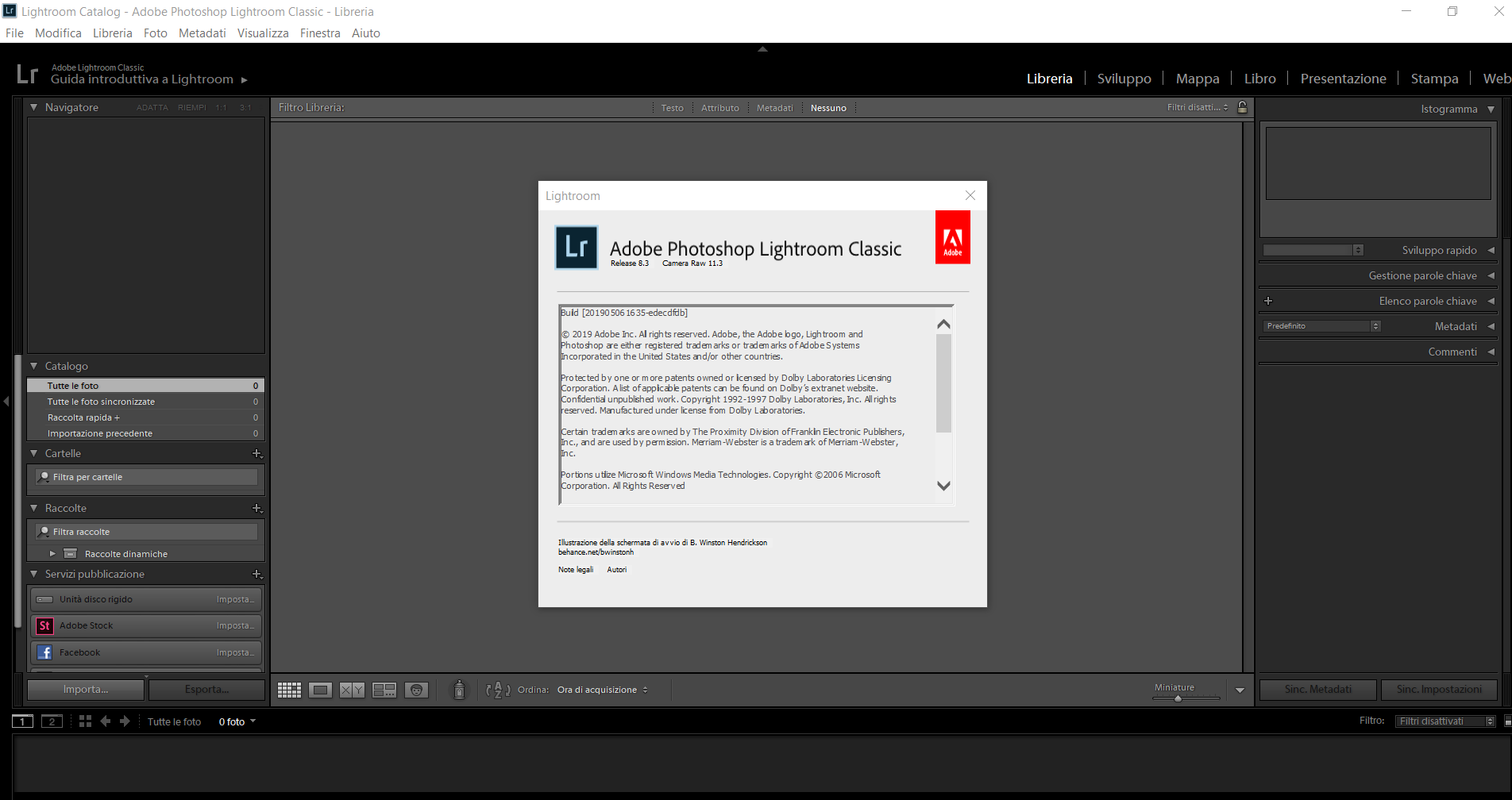Screen dimensions: 1512x800
Task: Add a folder with Cartelle plus icon
Action: pyautogui.click(x=256, y=454)
